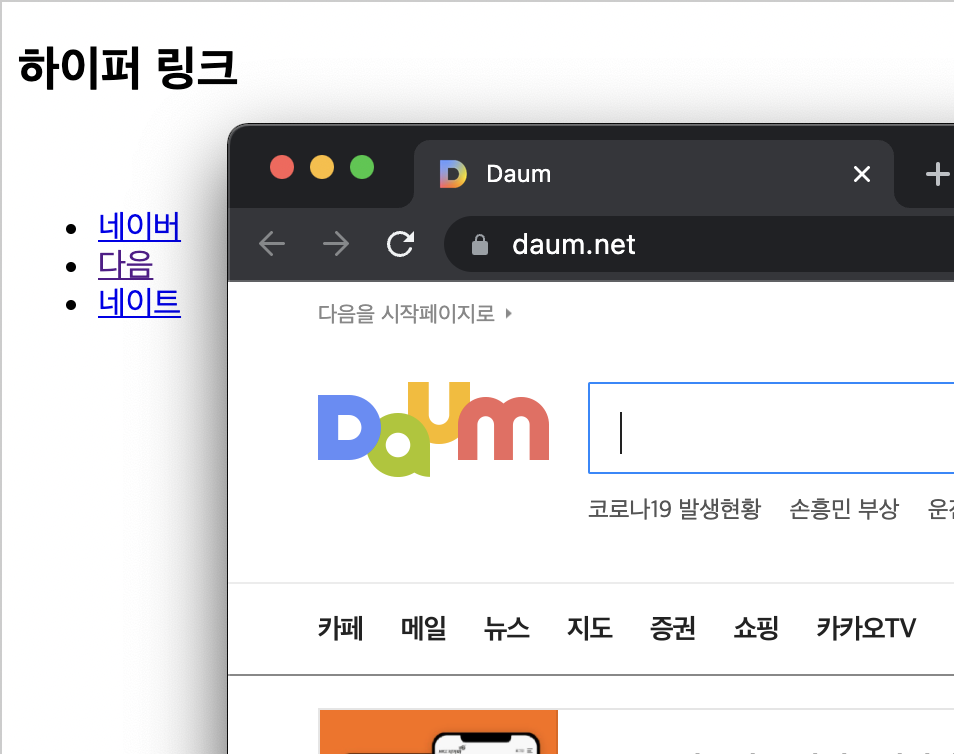
Task: Select the Daum browser tab
Action: 653,174
